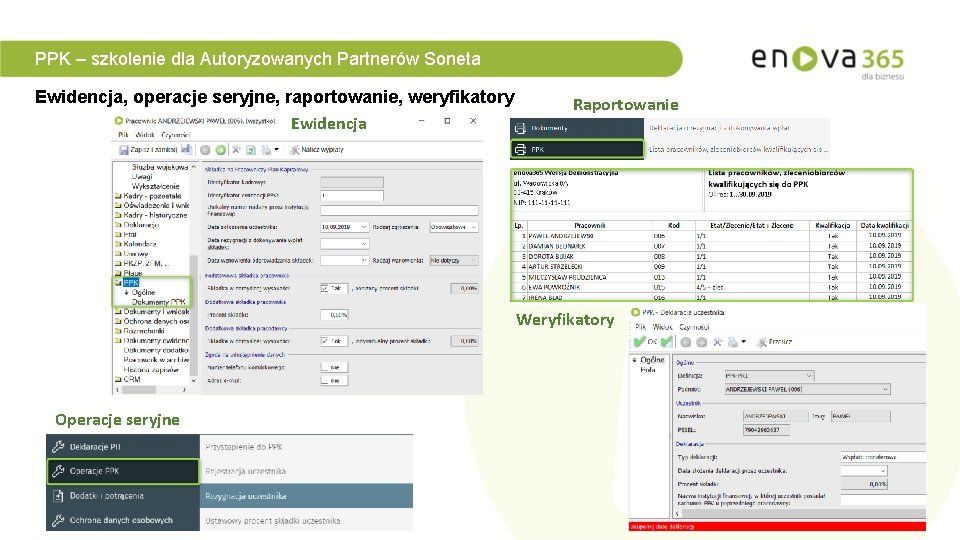
Task: Click the print icon in Deklaracja toolbar
Action: [x=732, y=342]
